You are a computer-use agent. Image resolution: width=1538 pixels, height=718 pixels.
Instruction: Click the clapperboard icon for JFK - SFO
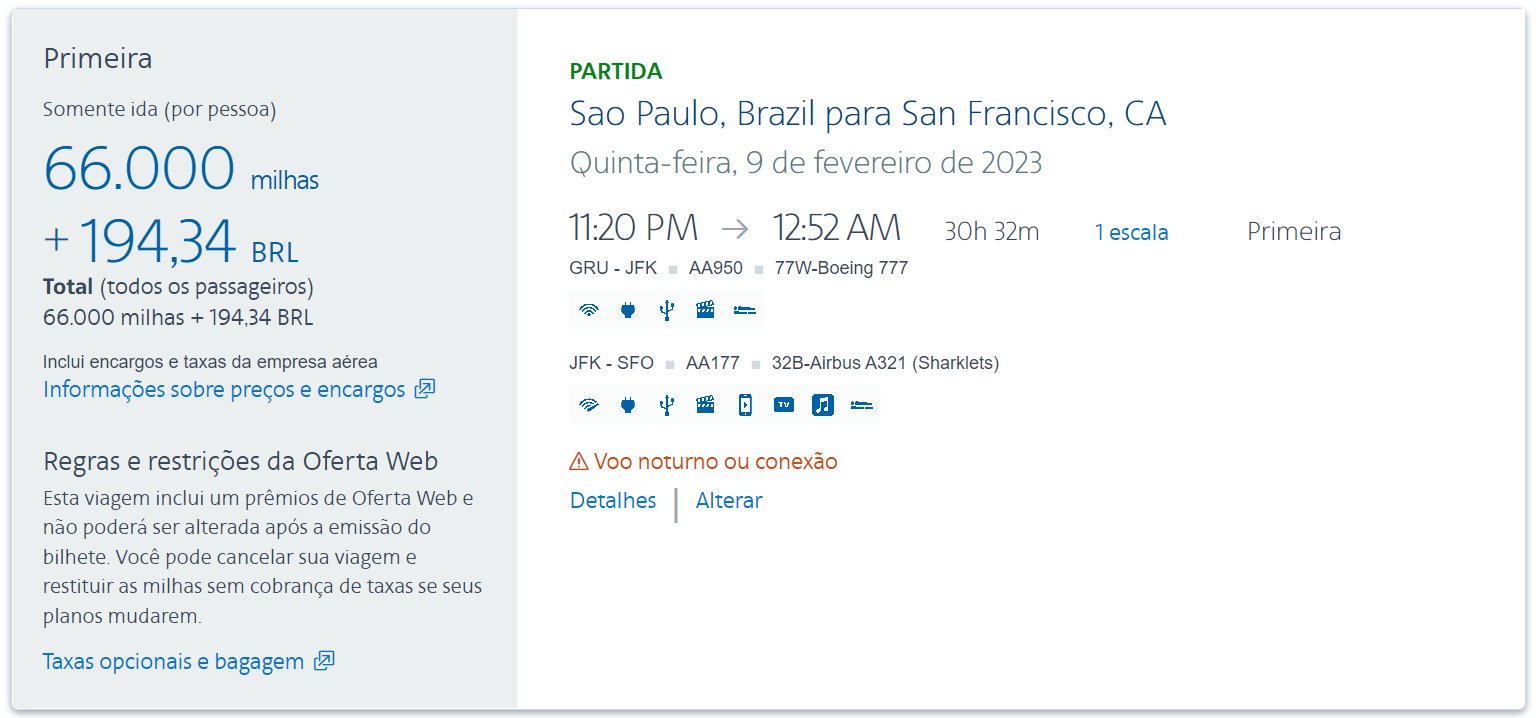click(x=705, y=405)
